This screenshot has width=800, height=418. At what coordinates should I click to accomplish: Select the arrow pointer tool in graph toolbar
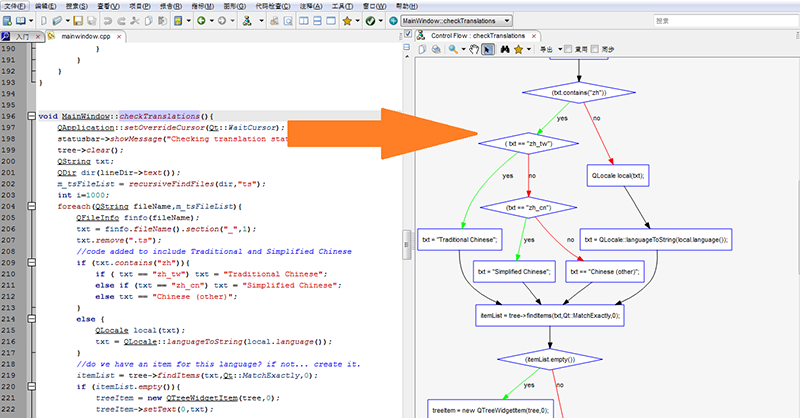[487, 48]
